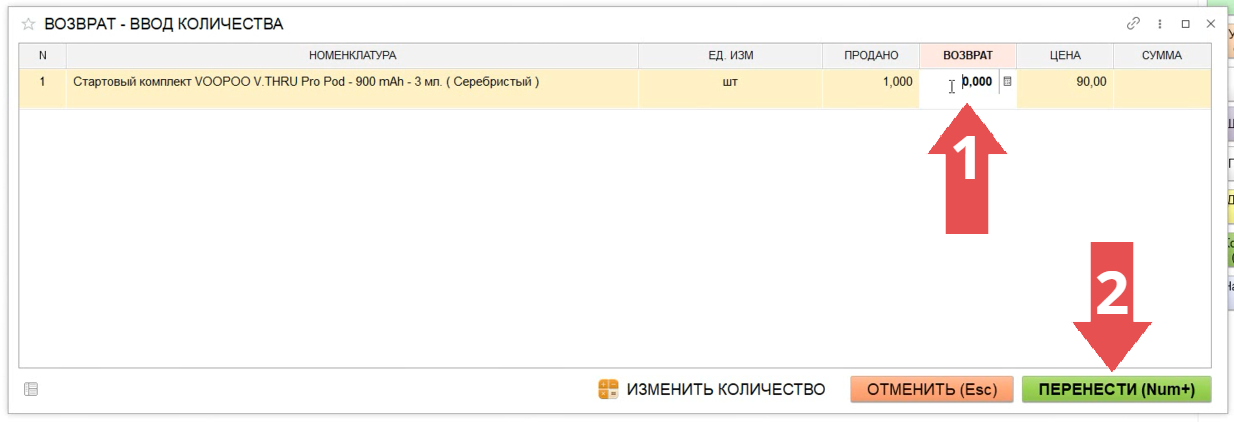Click the list settings icon at bottom left
Image resolution: width=1234 pixels, height=422 pixels.
coord(31,390)
